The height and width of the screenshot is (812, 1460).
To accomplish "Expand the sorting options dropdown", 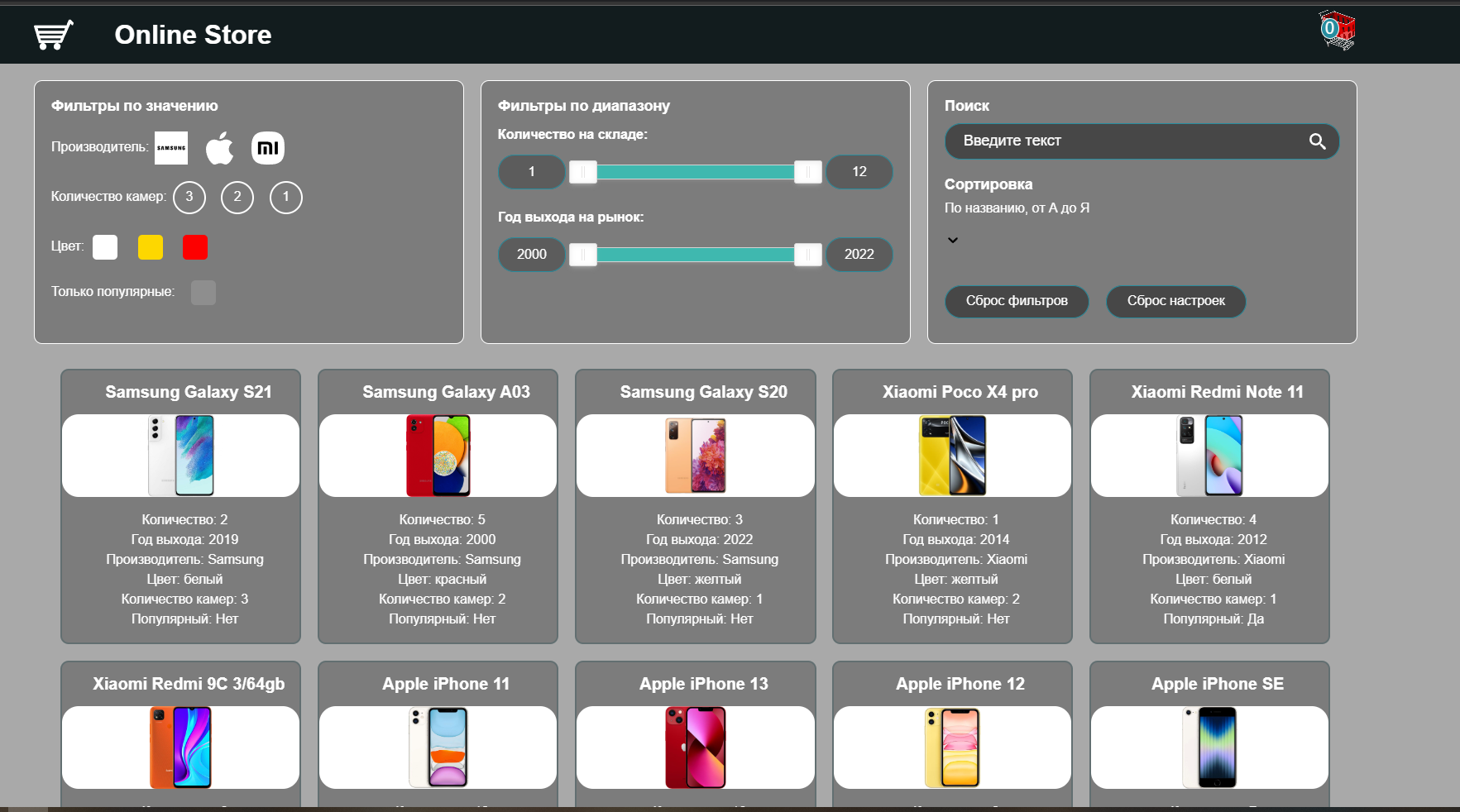I will (x=952, y=240).
